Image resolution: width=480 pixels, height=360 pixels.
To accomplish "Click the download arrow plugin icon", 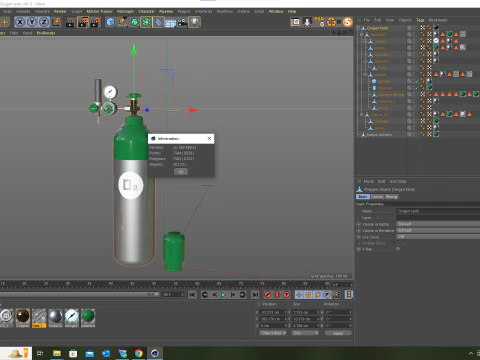I will (307, 22).
